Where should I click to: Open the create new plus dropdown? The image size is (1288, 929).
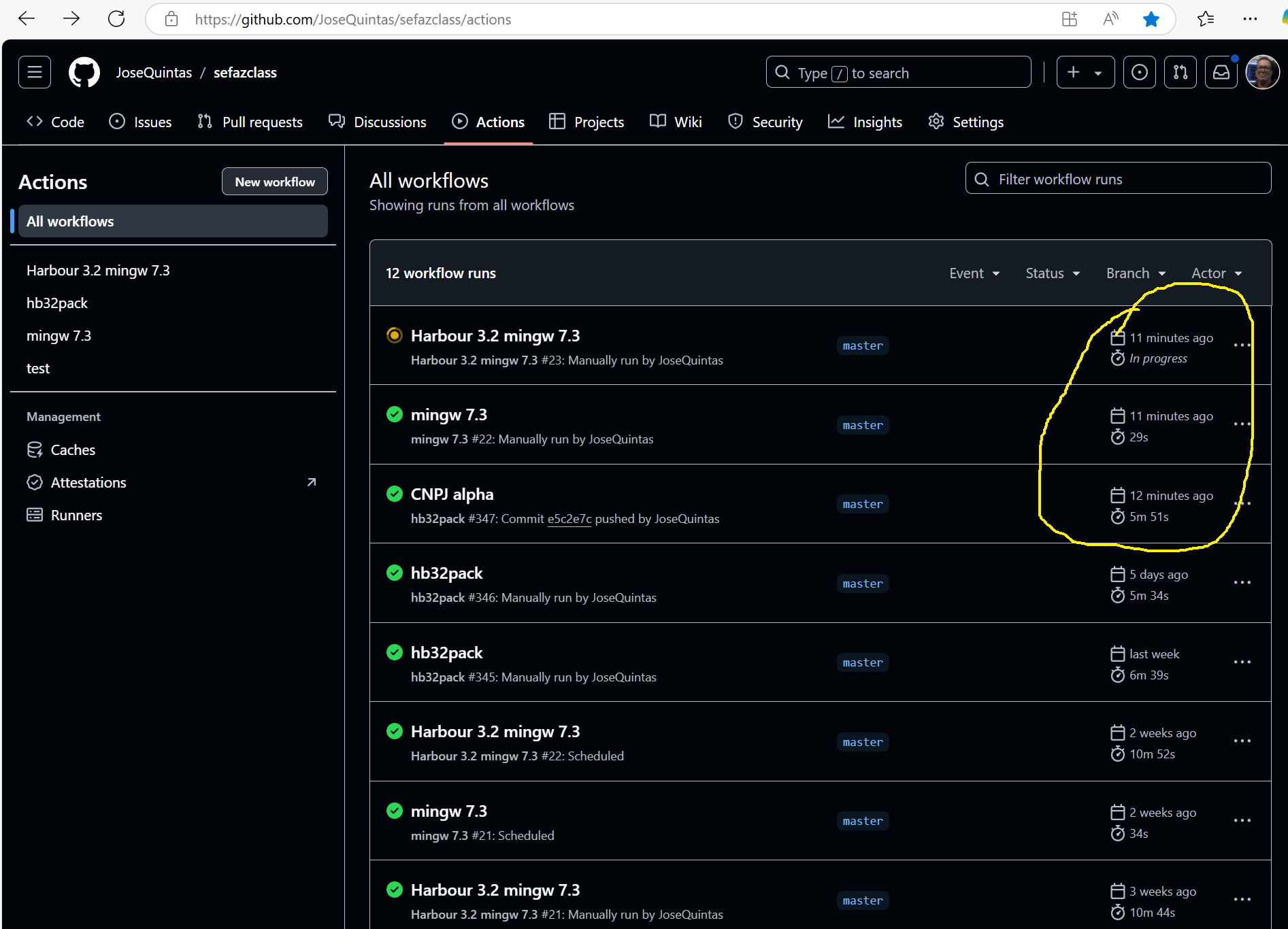point(1085,73)
